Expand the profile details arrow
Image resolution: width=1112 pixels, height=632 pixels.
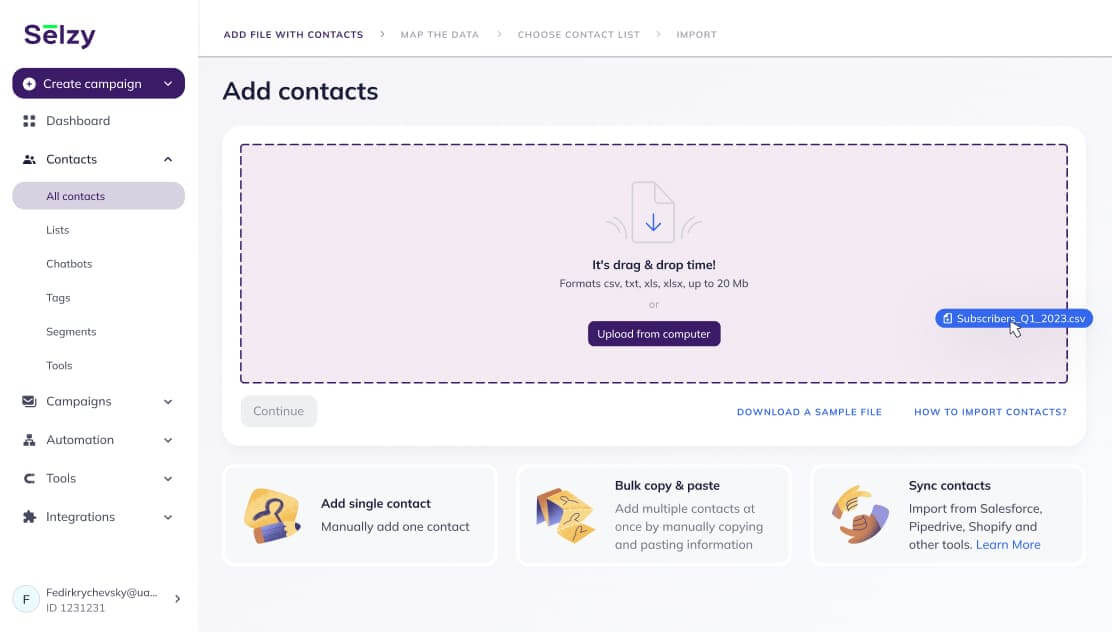[177, 598]
